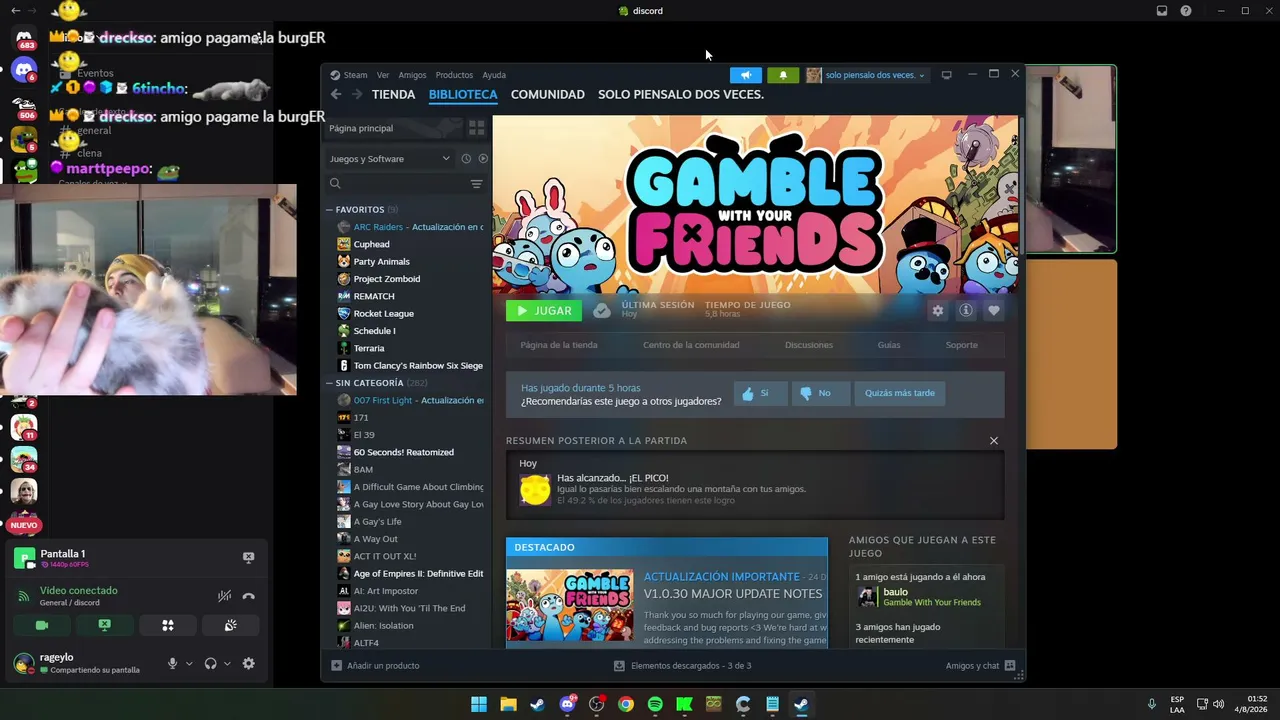The image size is (1280, 720).
Task: Deafen Discord headphones toggle
Action: pyautogui.click(x=211, y=663)
